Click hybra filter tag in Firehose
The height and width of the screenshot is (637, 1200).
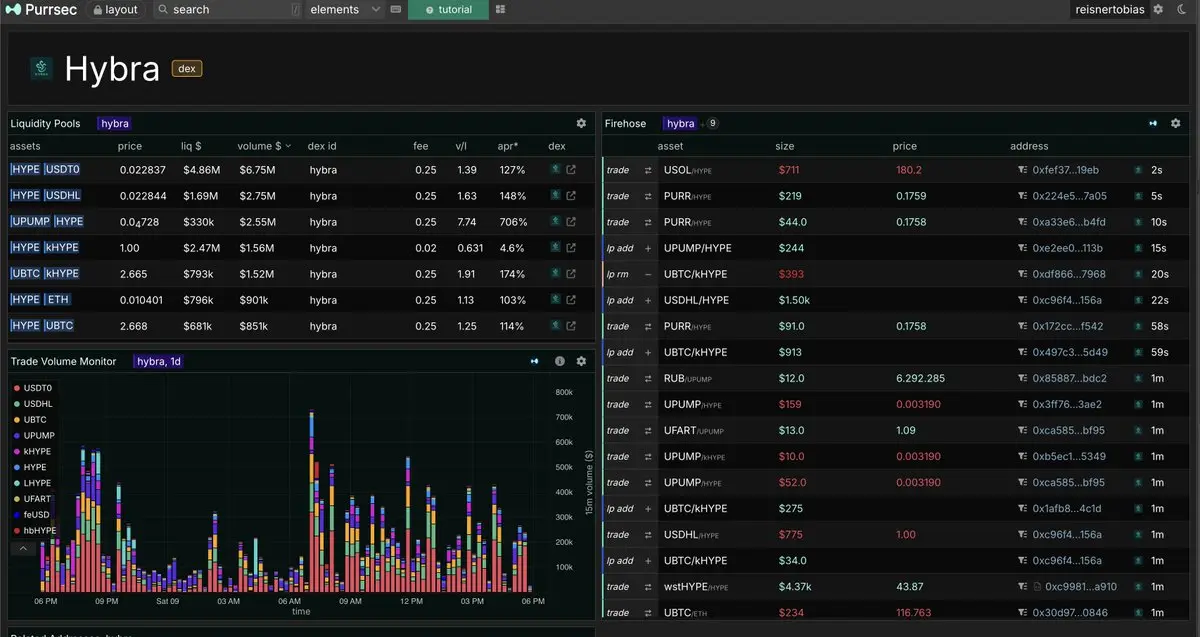coord(680,123)
